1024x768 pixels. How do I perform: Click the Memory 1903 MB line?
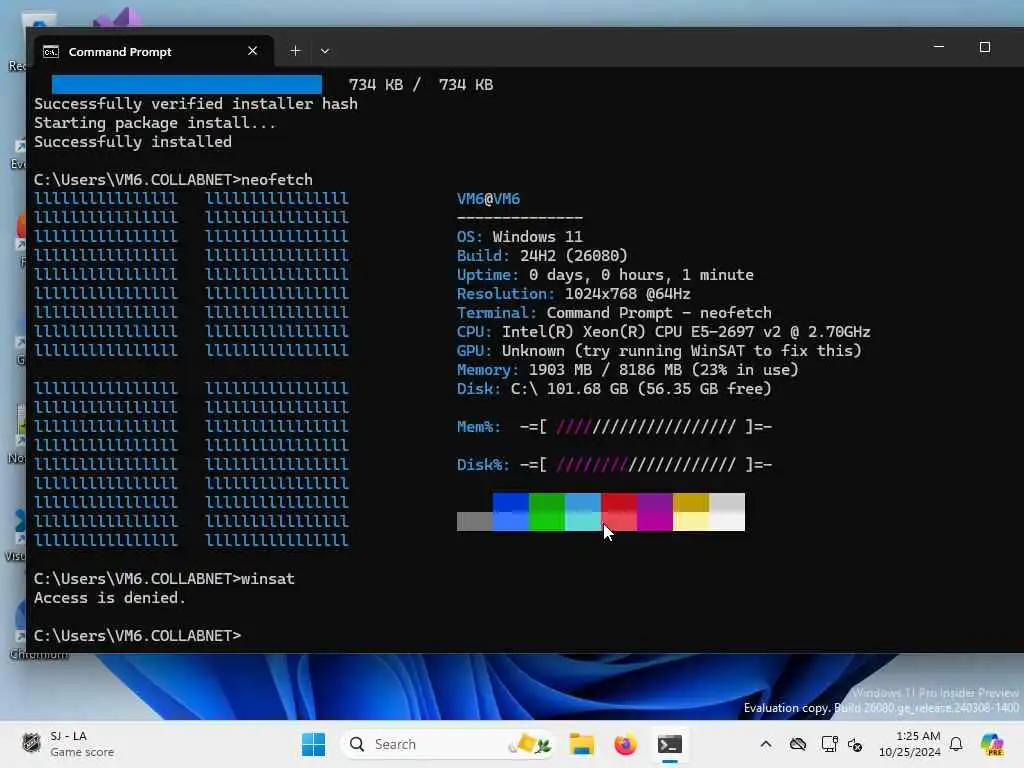pyautogui.click(x=628, y=370)
